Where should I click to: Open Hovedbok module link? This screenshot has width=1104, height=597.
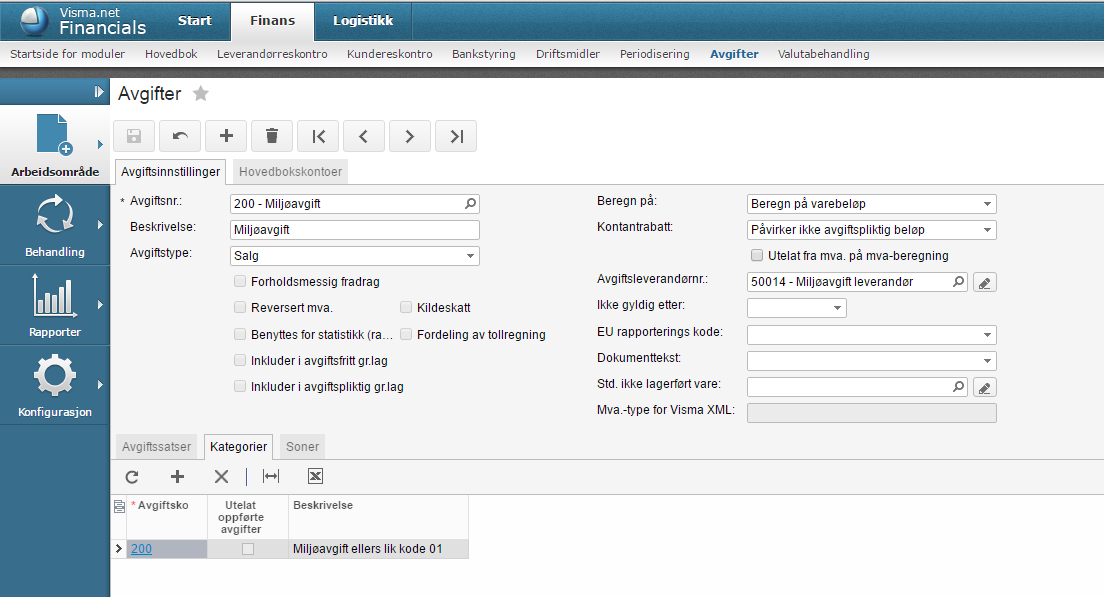[x=171, y=54]
